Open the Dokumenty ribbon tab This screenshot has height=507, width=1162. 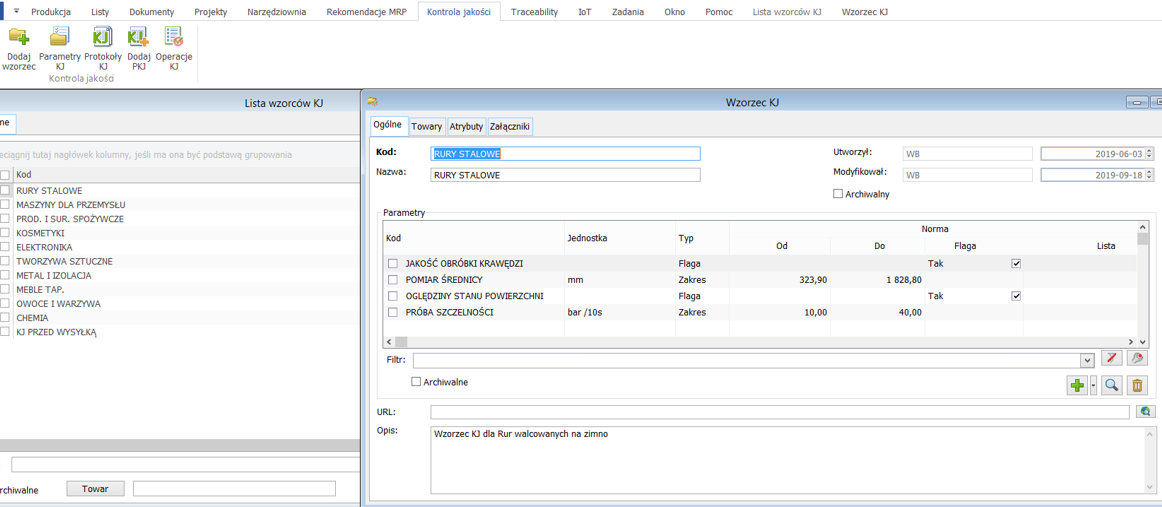[152, 12]
